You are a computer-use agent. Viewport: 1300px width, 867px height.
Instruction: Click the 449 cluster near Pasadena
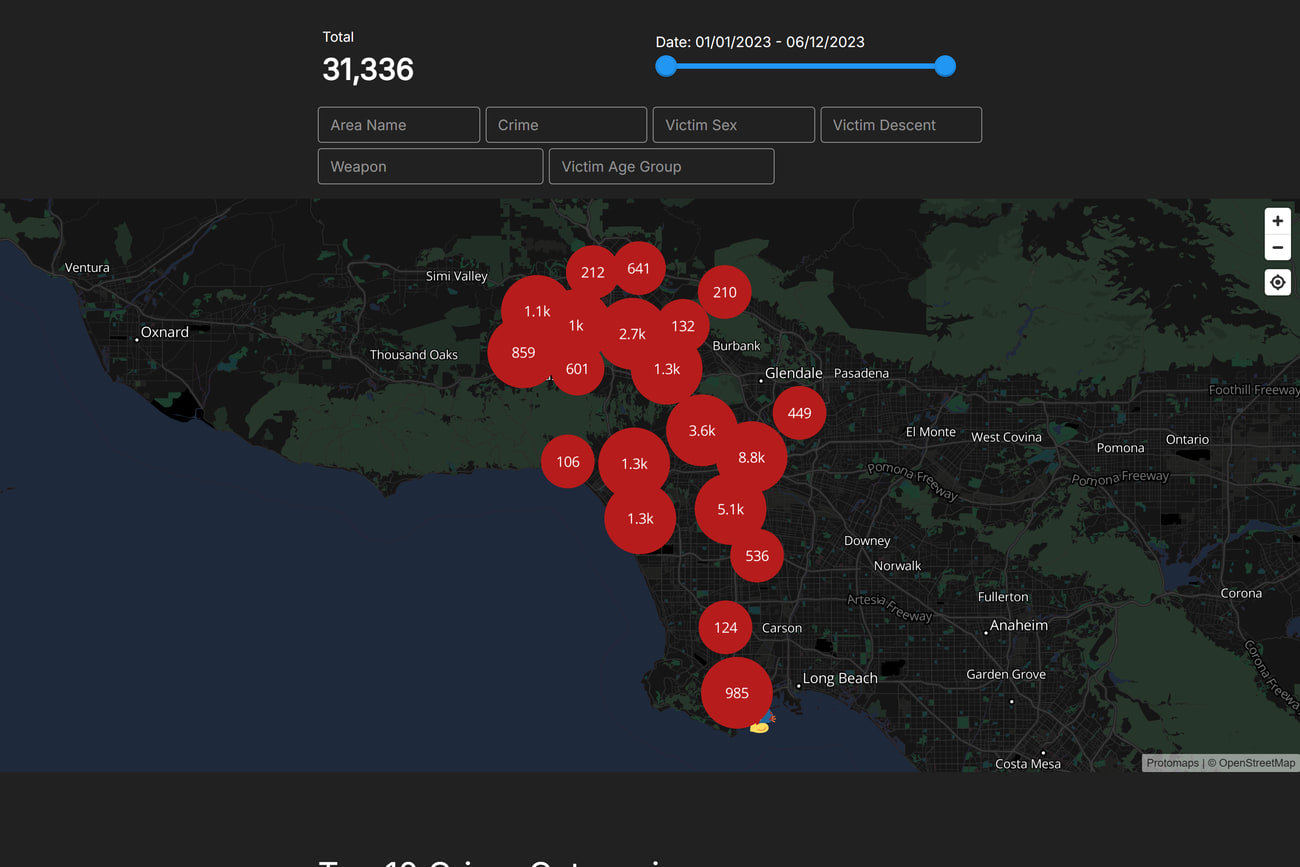799,413
